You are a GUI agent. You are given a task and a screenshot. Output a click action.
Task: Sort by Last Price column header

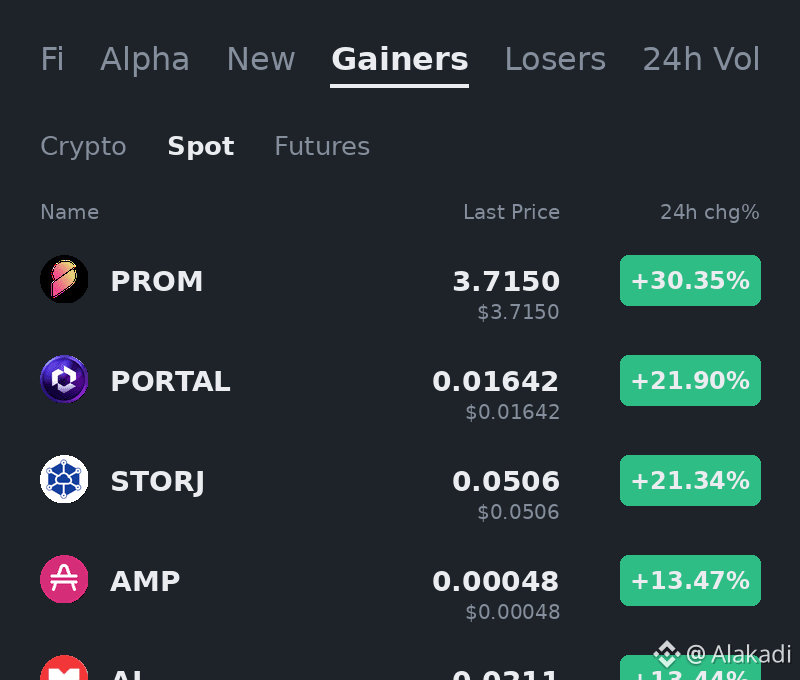[511, 212]
